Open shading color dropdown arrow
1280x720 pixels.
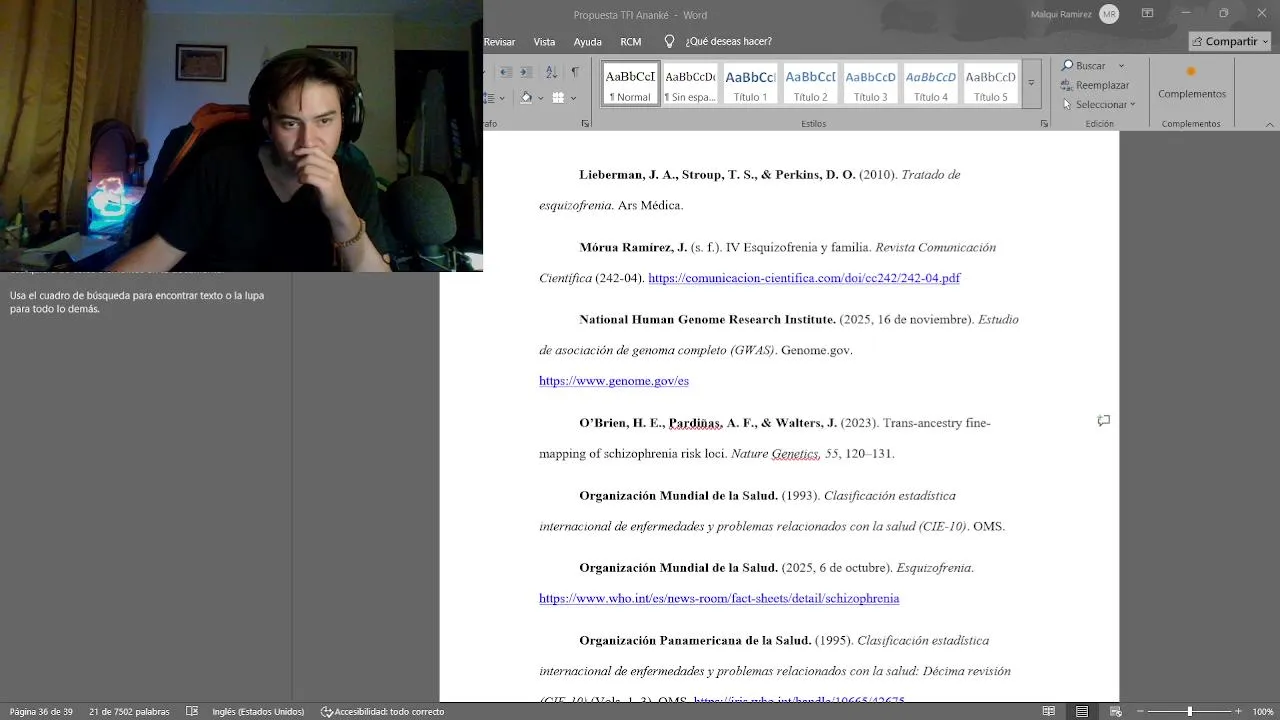coord(541,98)
